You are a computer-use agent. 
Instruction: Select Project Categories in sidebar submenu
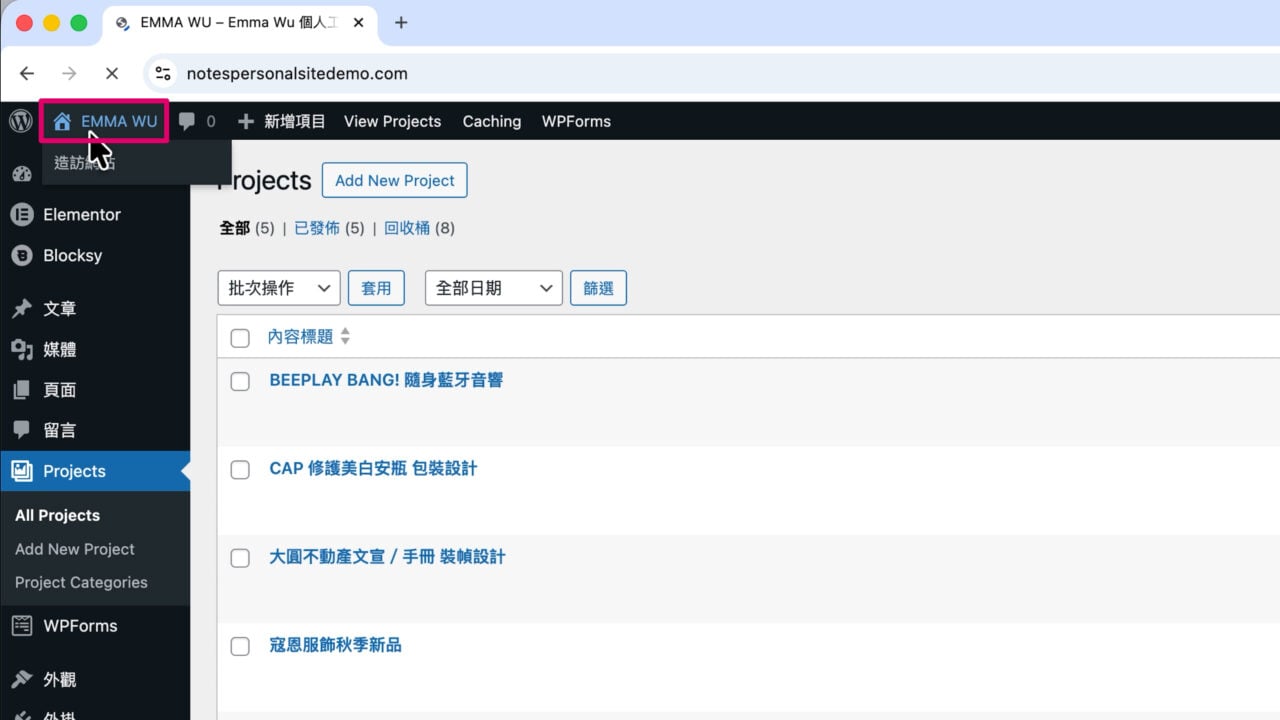tap(81, 582)
